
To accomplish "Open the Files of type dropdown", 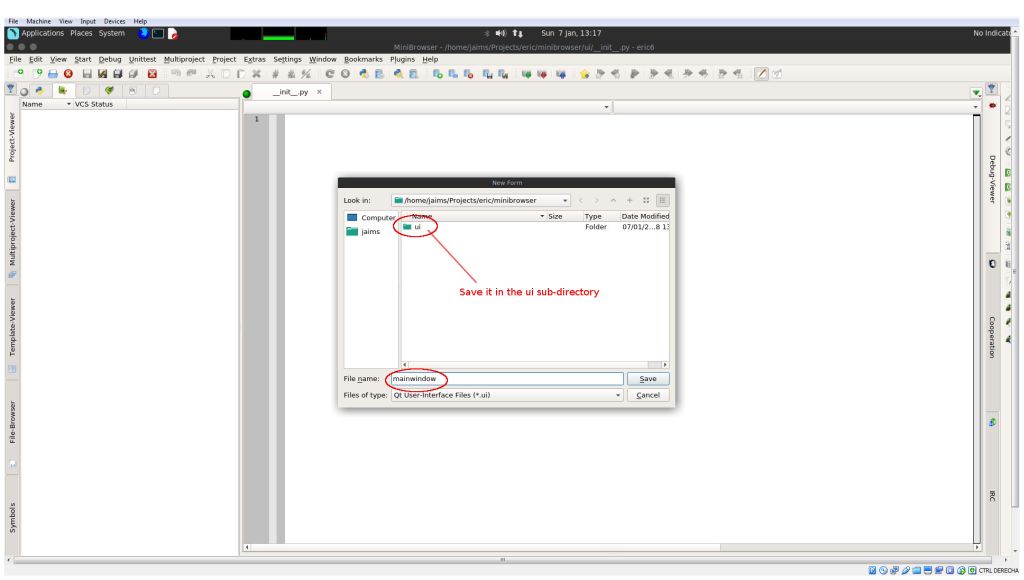I will pos(617,395).
